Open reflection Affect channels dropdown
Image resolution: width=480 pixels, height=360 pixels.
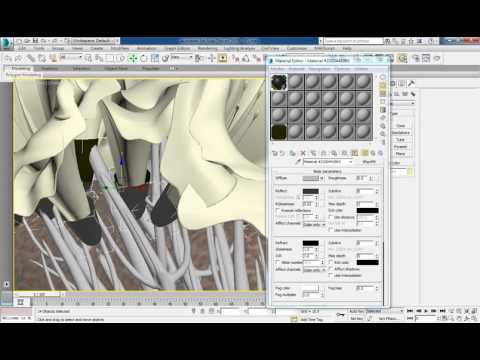(314, 225)
